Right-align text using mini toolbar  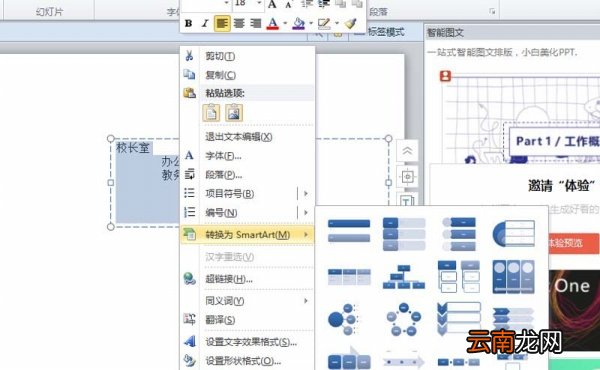(256, 24)
